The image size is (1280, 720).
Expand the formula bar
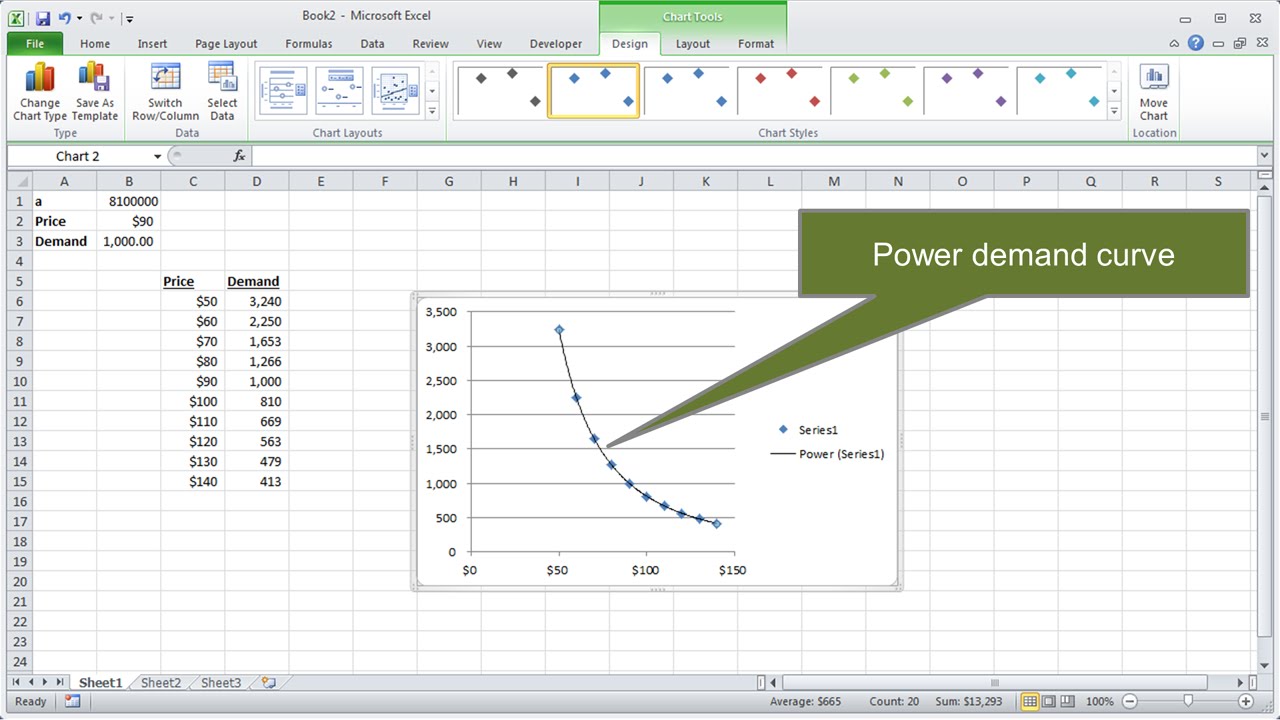click(1264, 156)
